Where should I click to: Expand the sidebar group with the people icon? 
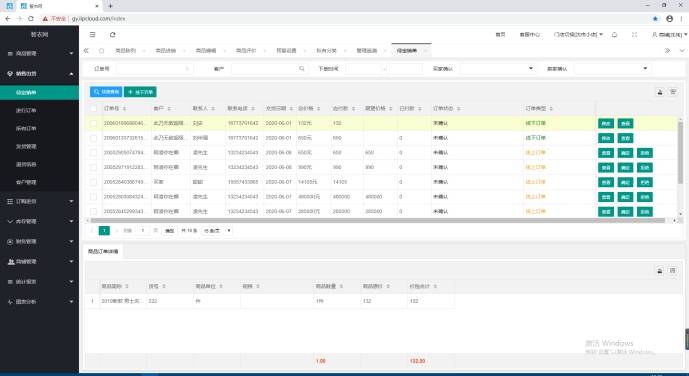coord(40,262)
